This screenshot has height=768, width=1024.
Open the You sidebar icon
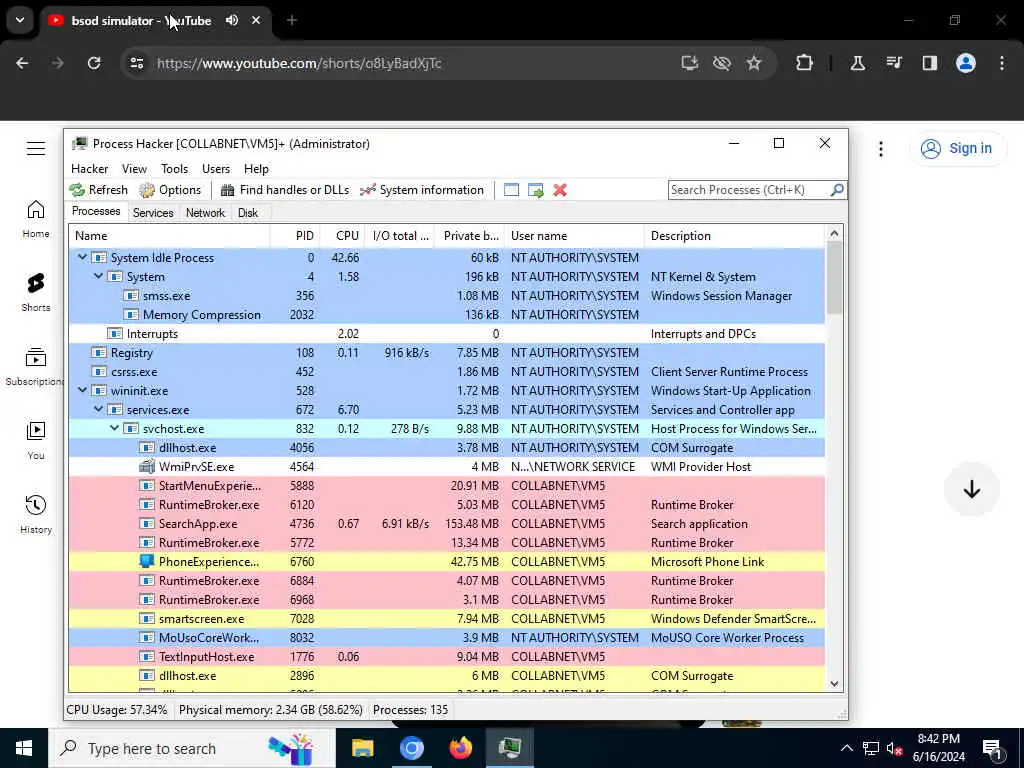click(36, 431)
